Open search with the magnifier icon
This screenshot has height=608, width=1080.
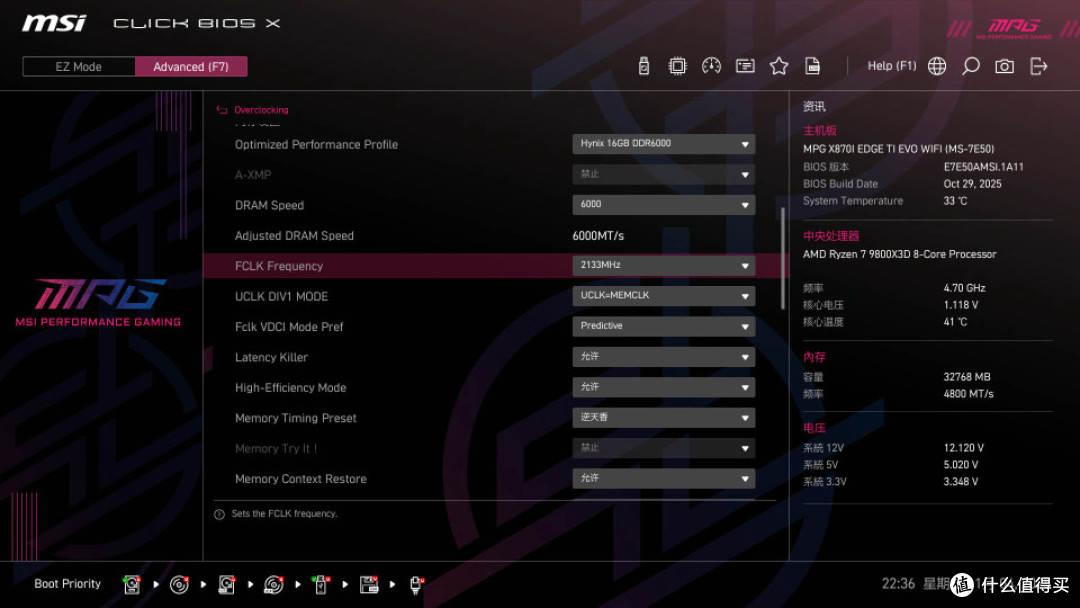[x=970, y=66]
